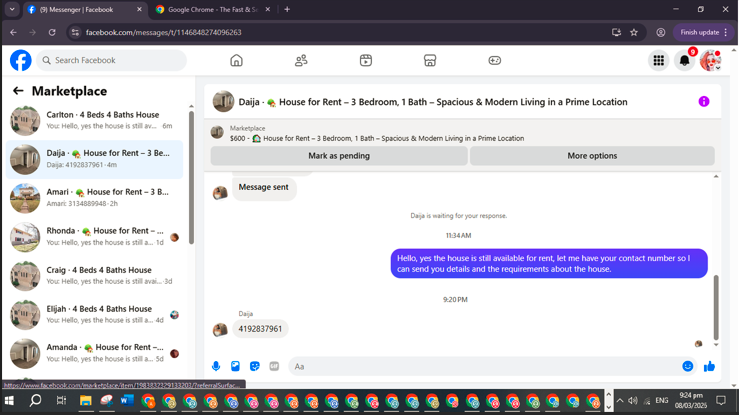This screenshot has width=739, height=415.
Task: Open the Amanda House for Rent conversation
Action: tap(94, 353)
